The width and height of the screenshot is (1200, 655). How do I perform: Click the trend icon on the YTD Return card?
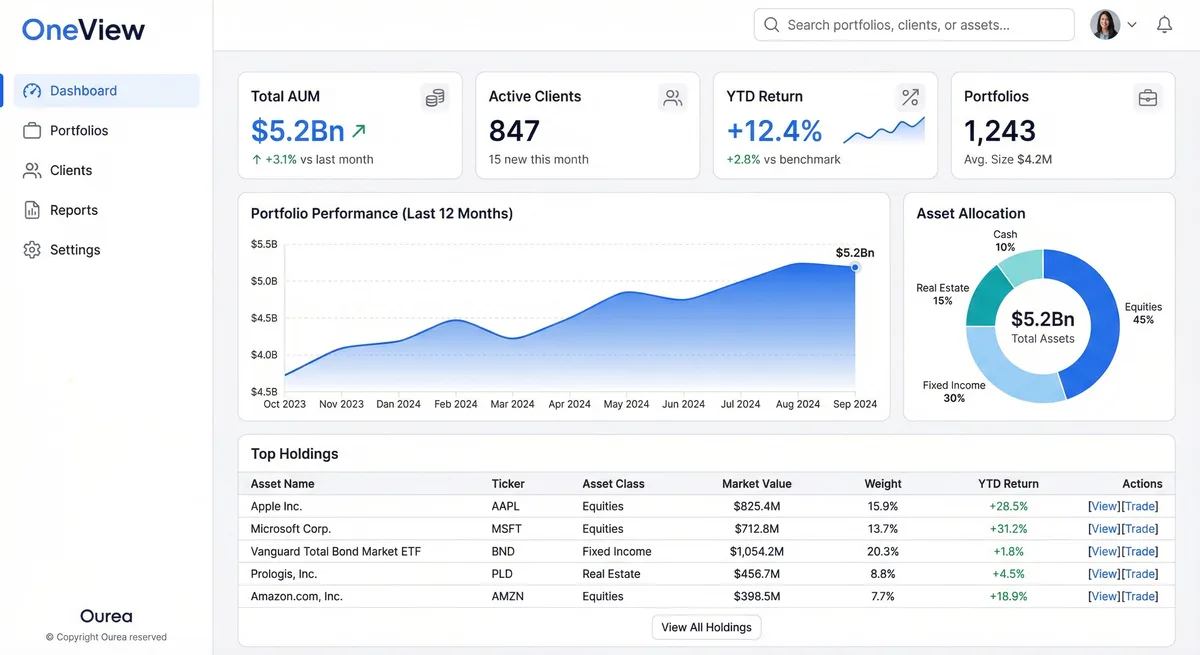pyautogui.click(x=910, y=97)
